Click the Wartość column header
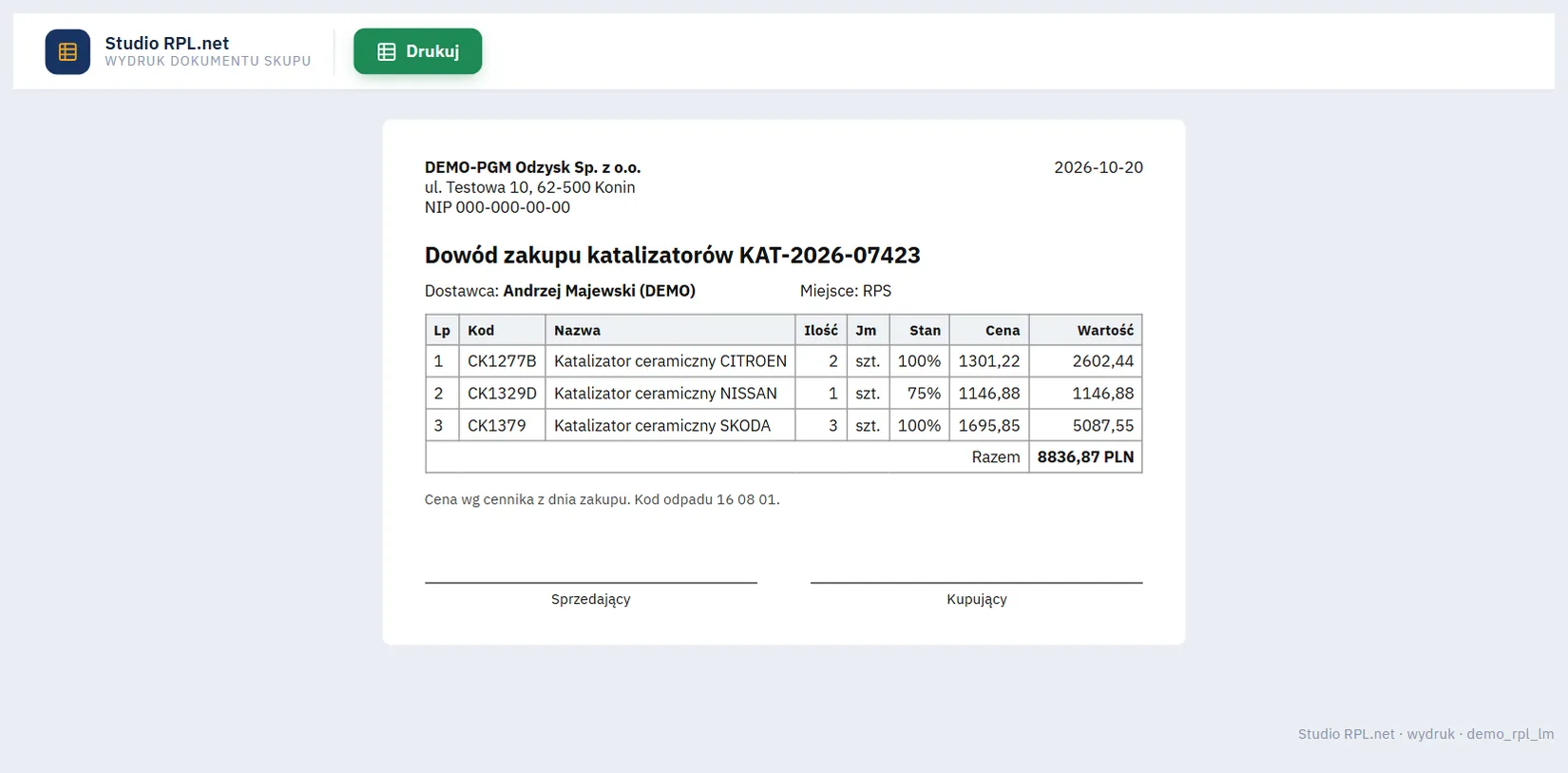 pyautogui.click(x=1085, y=330)
